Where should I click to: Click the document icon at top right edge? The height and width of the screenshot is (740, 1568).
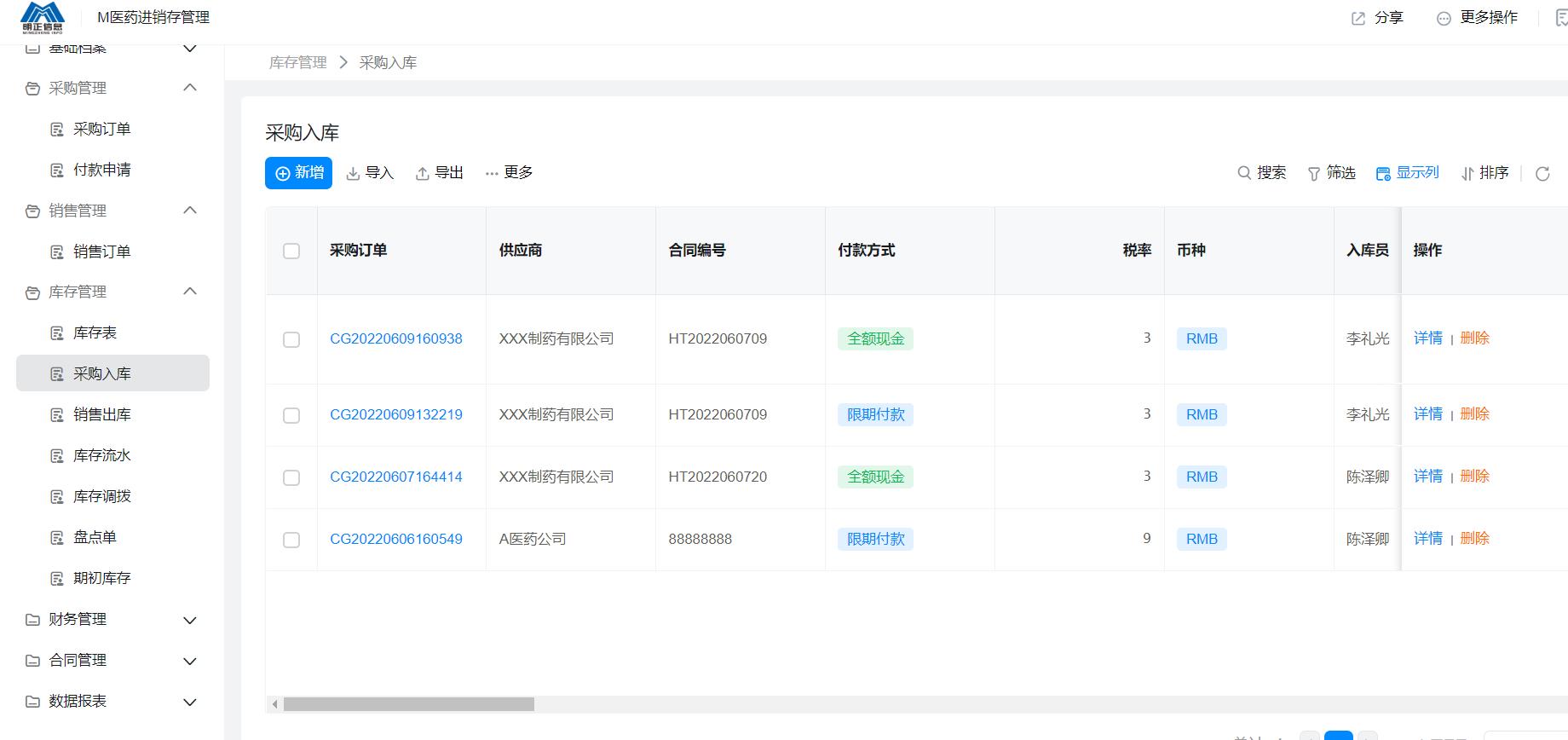pyautogui.click(x=1561, y=19)
